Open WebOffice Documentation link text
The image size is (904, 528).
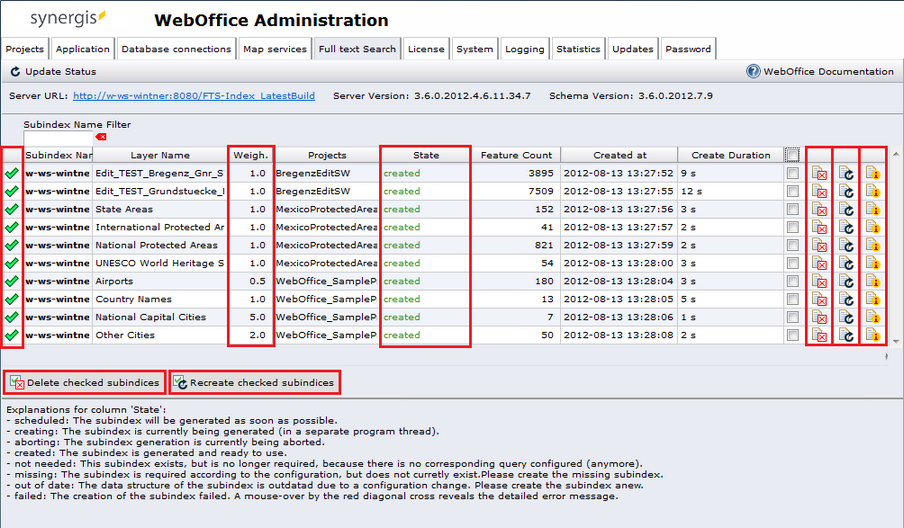[x=828, y=71]
